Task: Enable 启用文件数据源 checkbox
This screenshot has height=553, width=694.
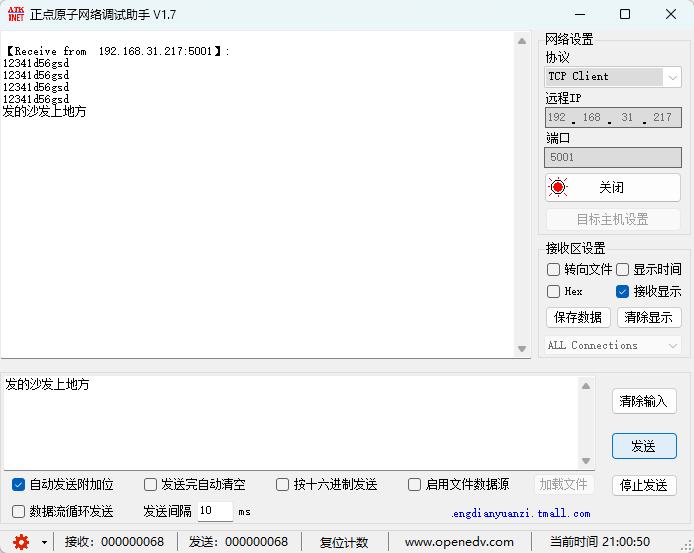Action: pyautogui.click(x=414, y=484)
